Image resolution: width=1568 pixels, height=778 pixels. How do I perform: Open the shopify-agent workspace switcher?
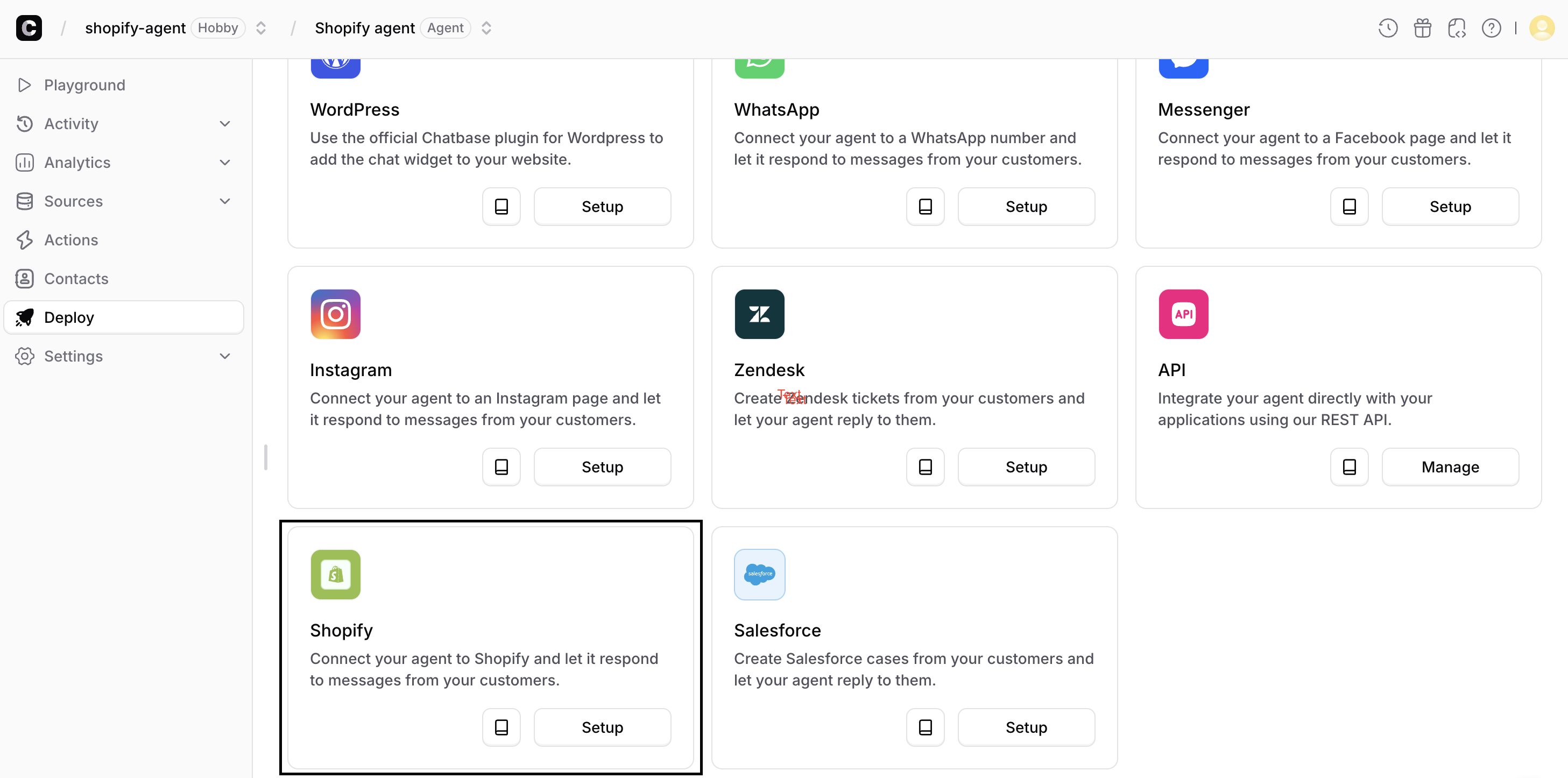[261, 28]
